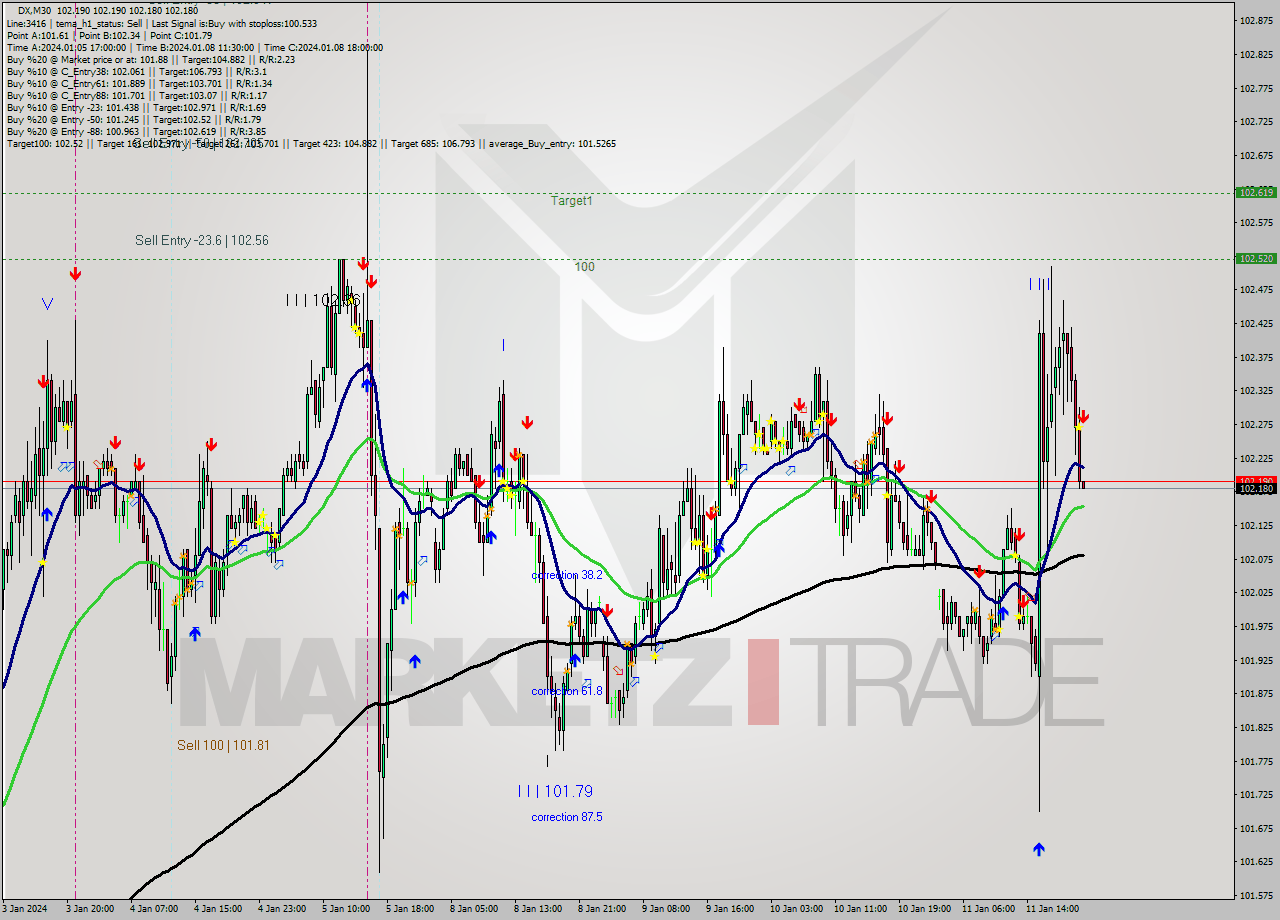The height and width of the screenshot is (920, 1280).
Task: Click the '8 Jan 05:00' time axis label
Action: (x=474, y=909)
